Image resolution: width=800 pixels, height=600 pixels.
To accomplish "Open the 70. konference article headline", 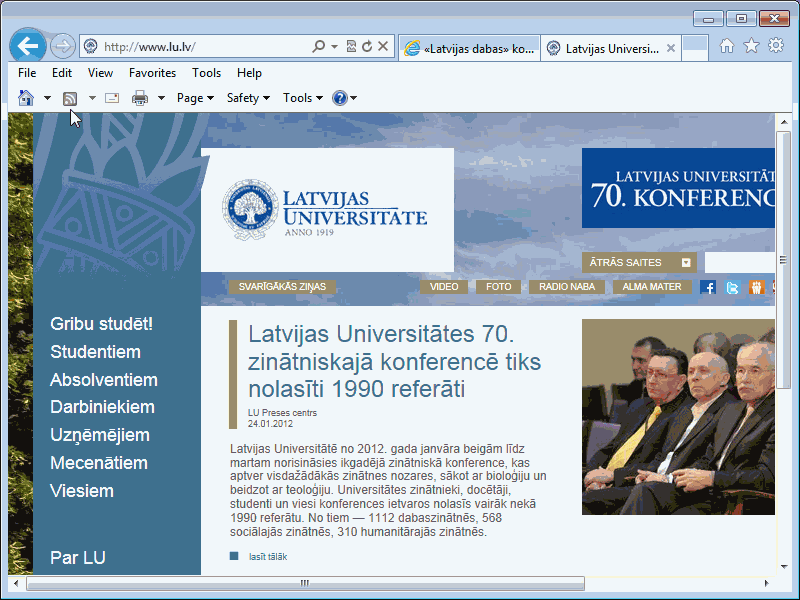I will 394,362.
